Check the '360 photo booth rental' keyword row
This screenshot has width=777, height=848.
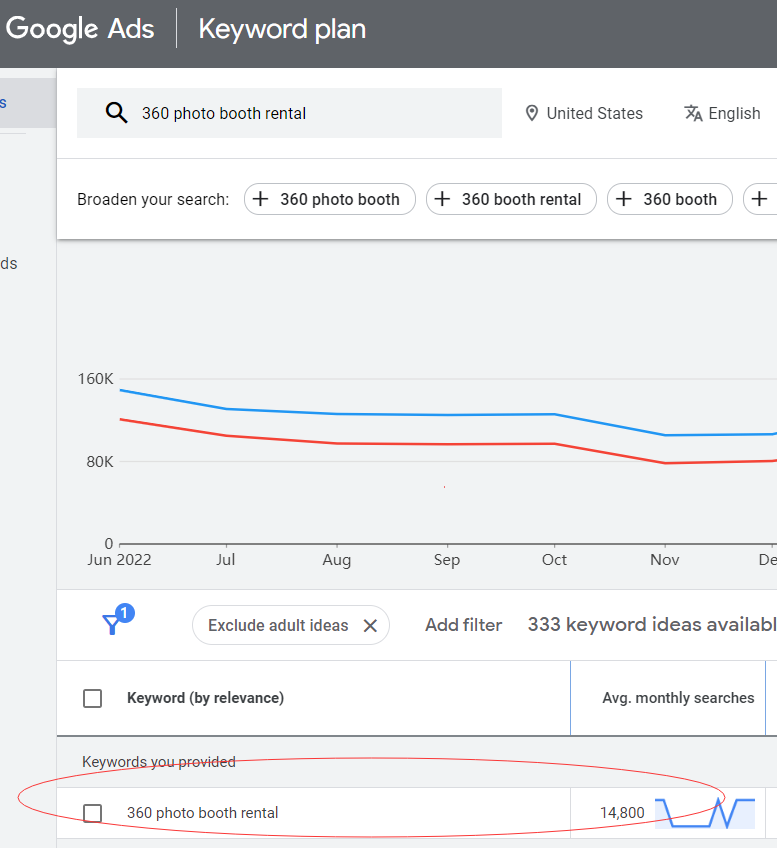point(92,813)
